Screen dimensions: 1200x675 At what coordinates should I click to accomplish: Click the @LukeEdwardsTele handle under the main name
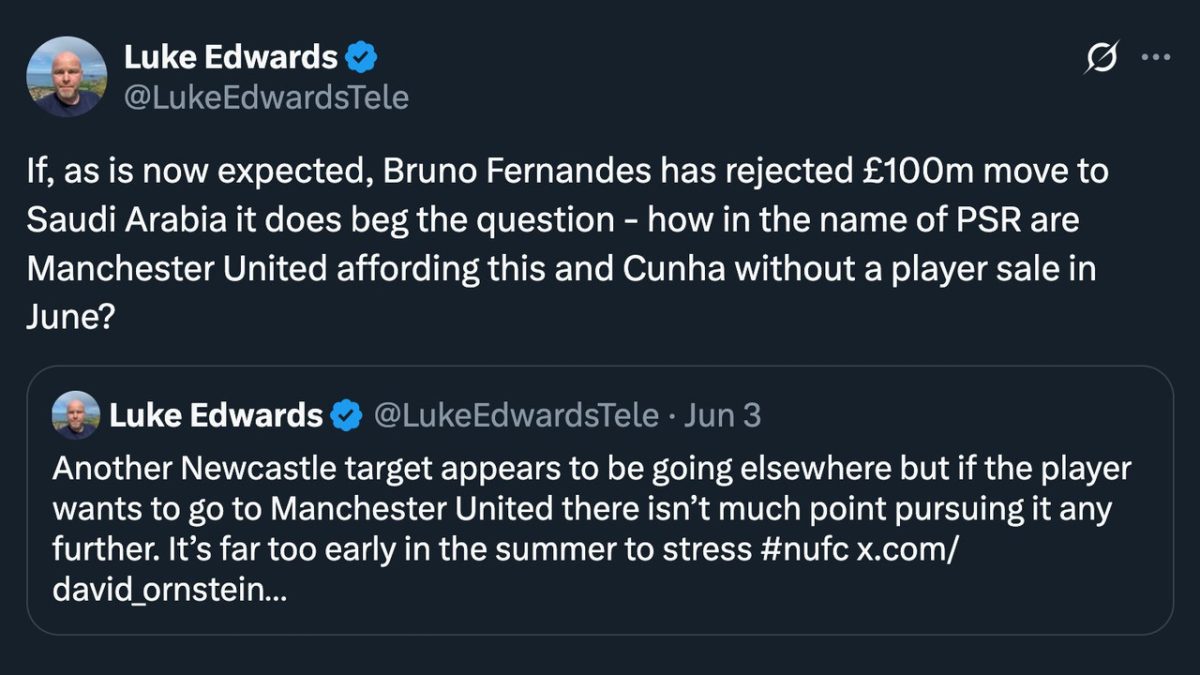click(x=266, y=97)
